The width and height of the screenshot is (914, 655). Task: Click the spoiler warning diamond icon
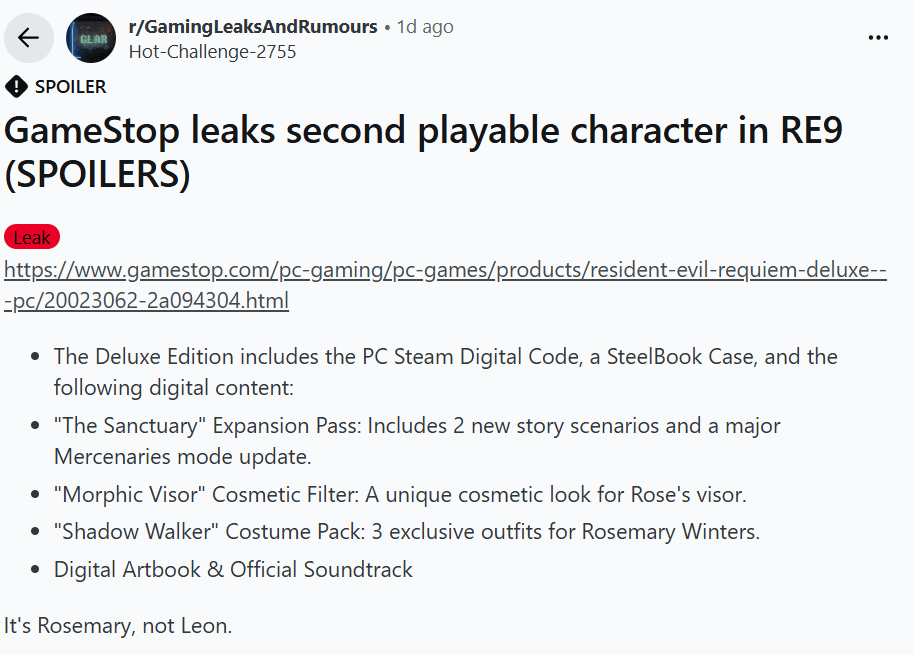pos(16,87)
